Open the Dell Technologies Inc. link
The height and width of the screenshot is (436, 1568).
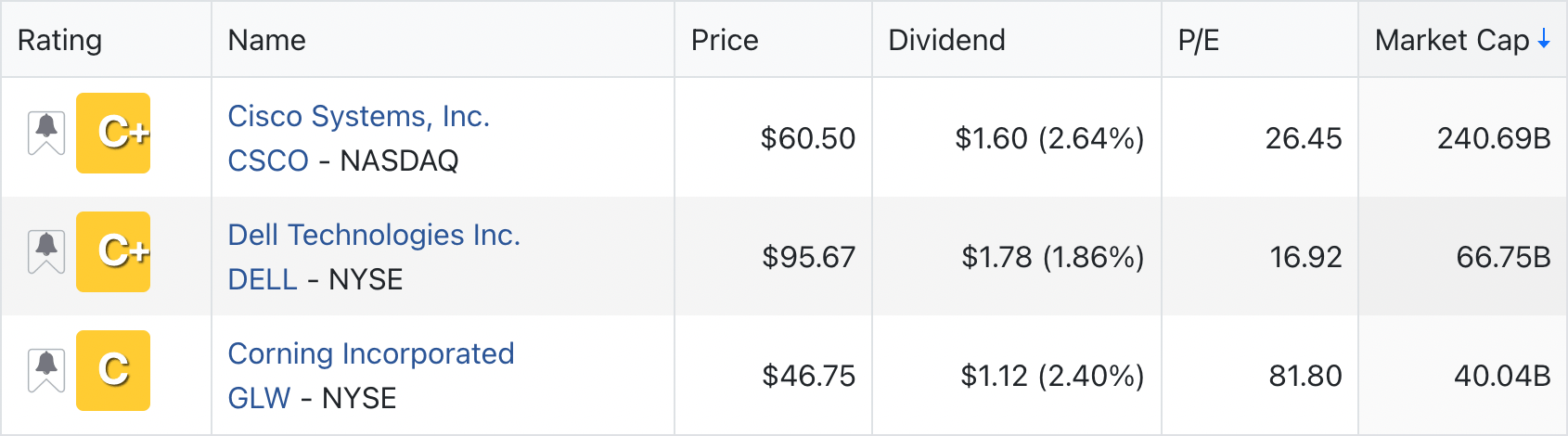click(x=374, y=235)
